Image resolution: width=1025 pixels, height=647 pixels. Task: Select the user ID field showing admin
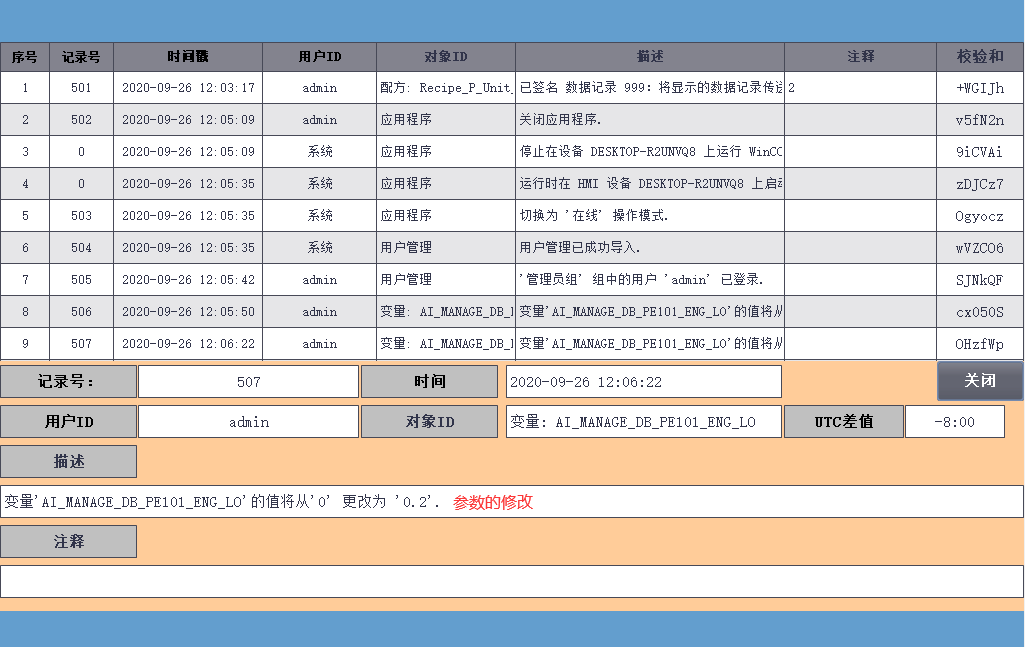coord(248,422)
